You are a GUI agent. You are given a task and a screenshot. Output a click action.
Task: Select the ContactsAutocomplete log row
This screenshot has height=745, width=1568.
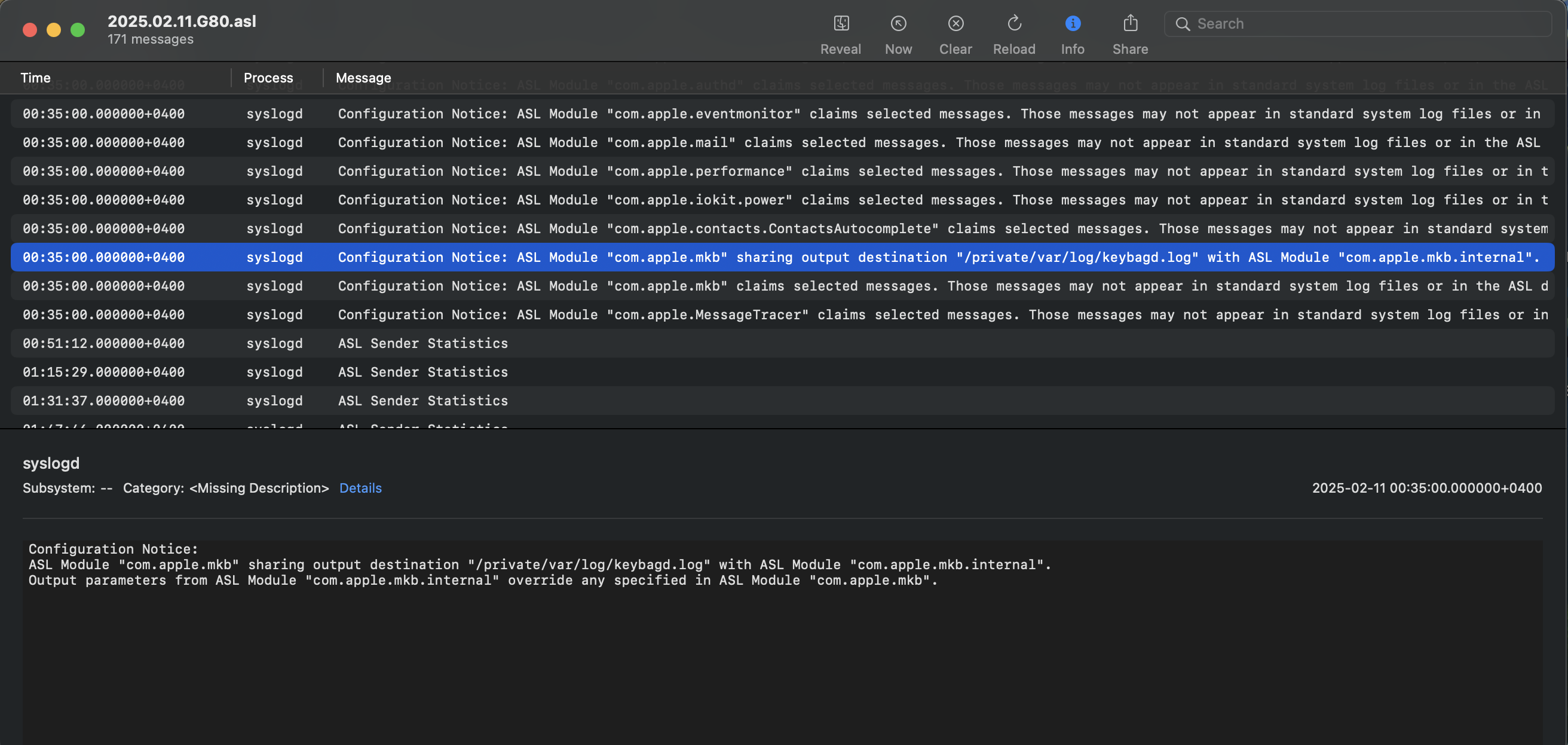tap(782, 228)
